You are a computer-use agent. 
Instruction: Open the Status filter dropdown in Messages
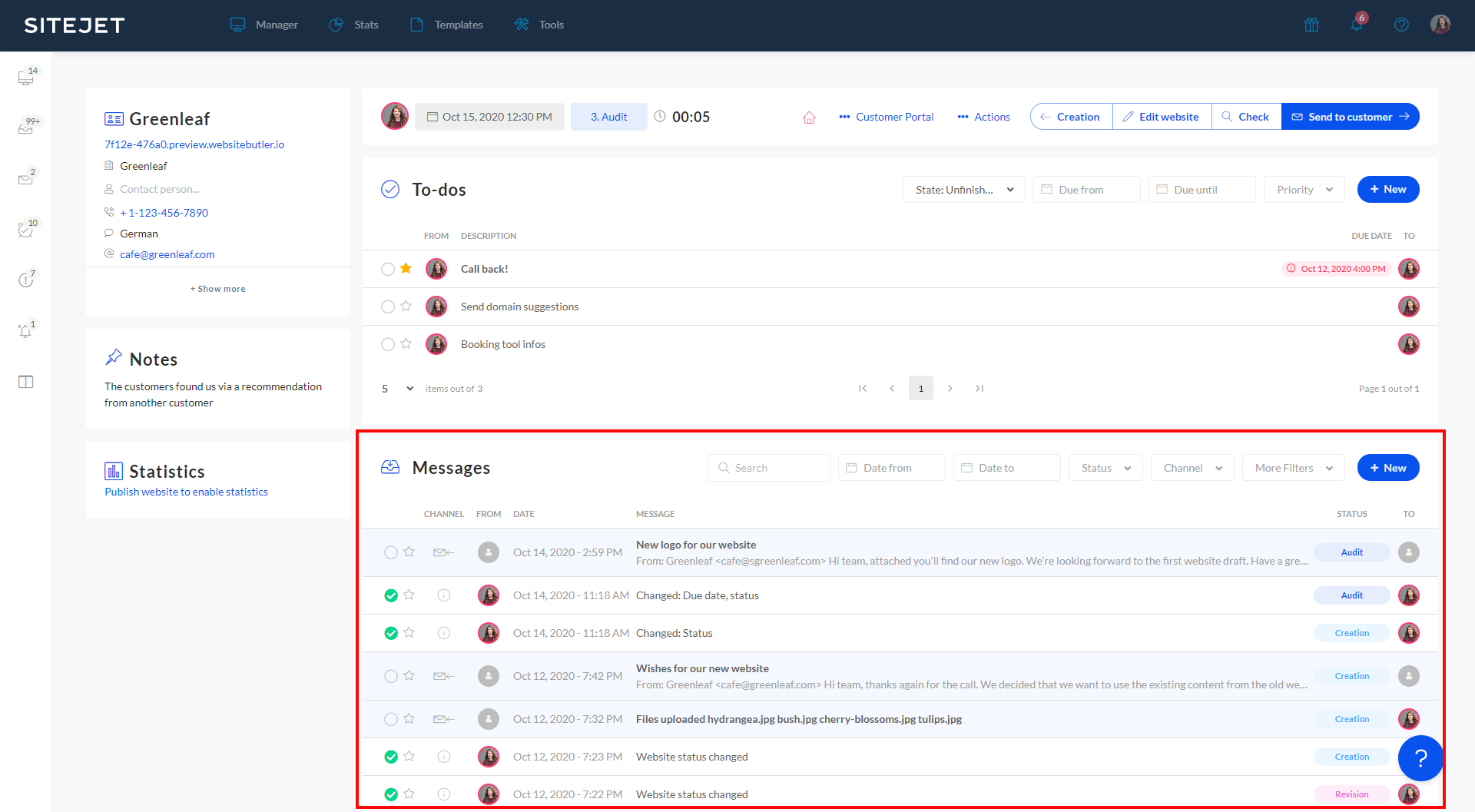pyautogui.click(x=1105, y=467)
